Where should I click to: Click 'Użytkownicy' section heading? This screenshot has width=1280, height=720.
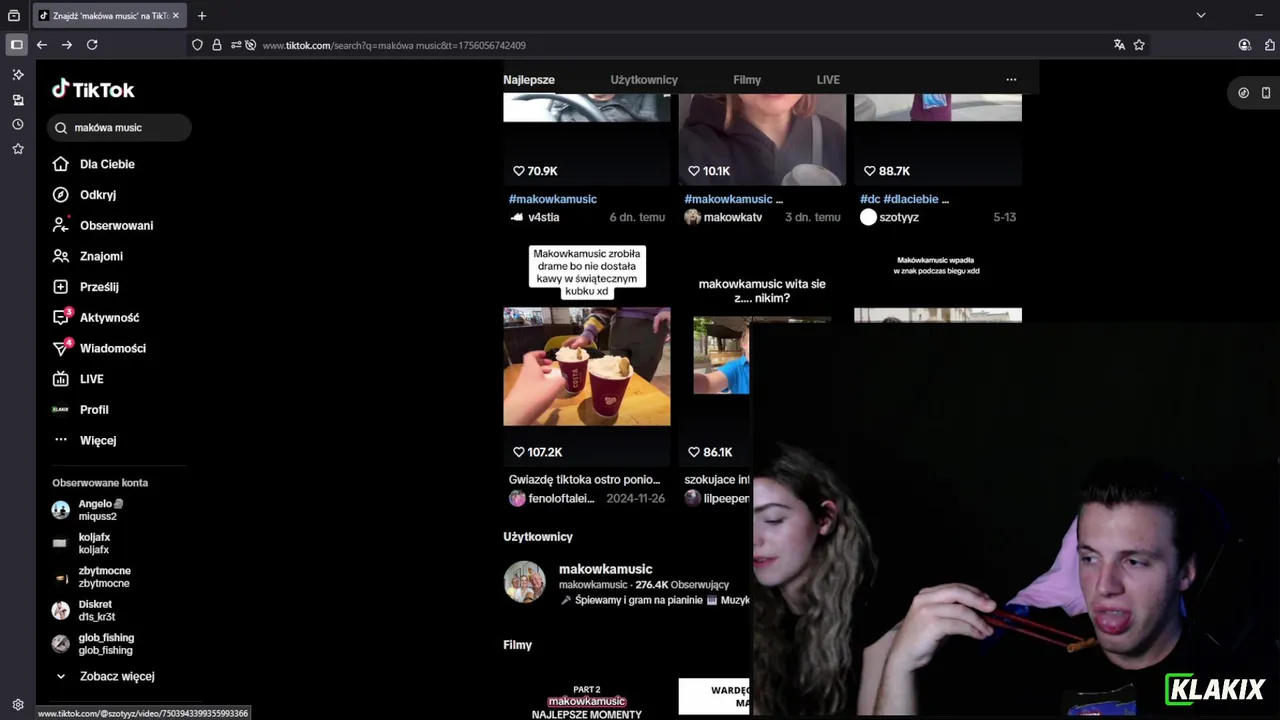[x=538, y=537]
